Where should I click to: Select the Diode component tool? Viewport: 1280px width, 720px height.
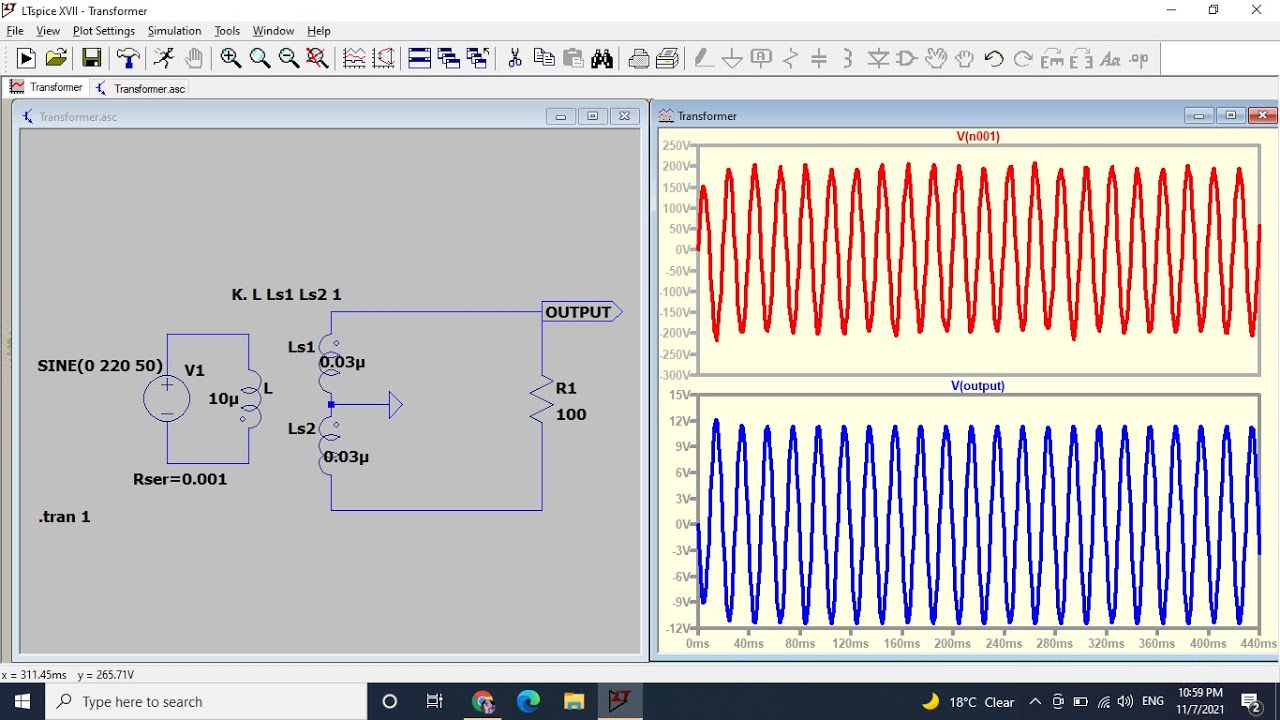point(878,58)
